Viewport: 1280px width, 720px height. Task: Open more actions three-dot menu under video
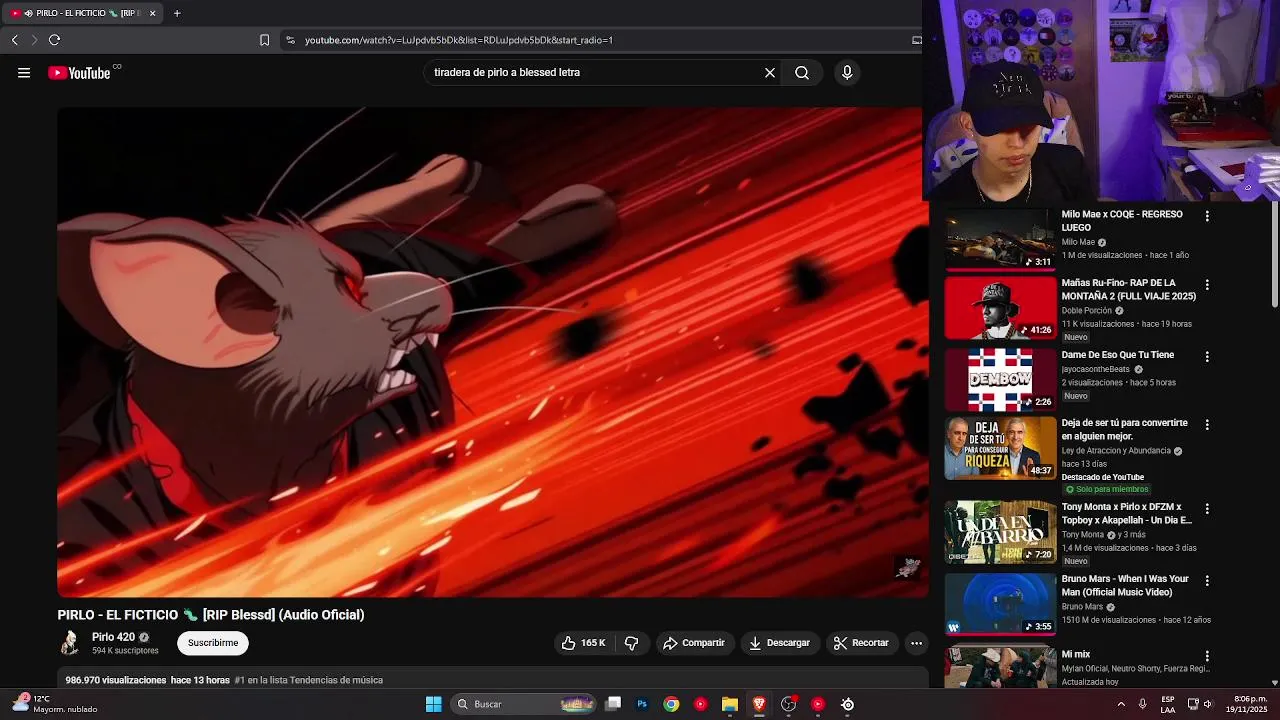(916, 643)
